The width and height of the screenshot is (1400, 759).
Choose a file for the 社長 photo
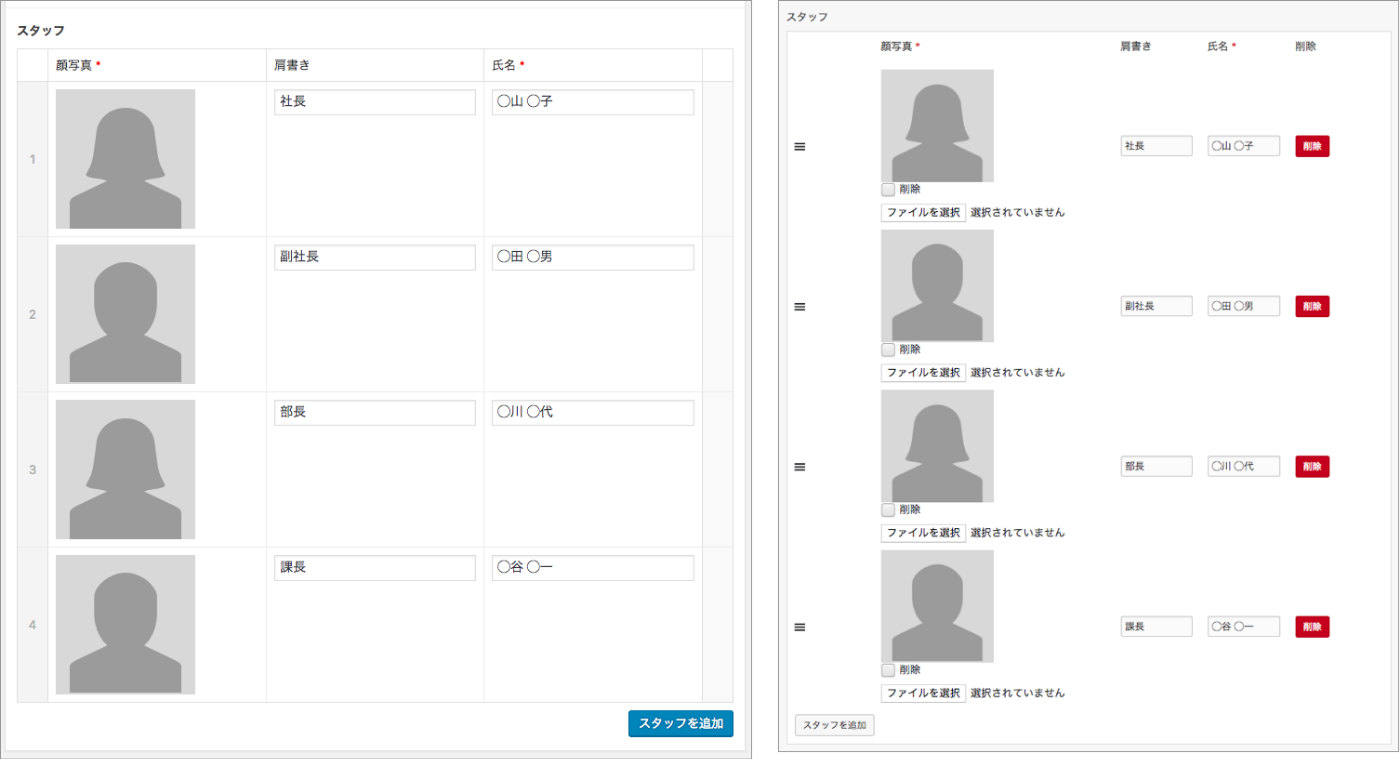(923, 212)
